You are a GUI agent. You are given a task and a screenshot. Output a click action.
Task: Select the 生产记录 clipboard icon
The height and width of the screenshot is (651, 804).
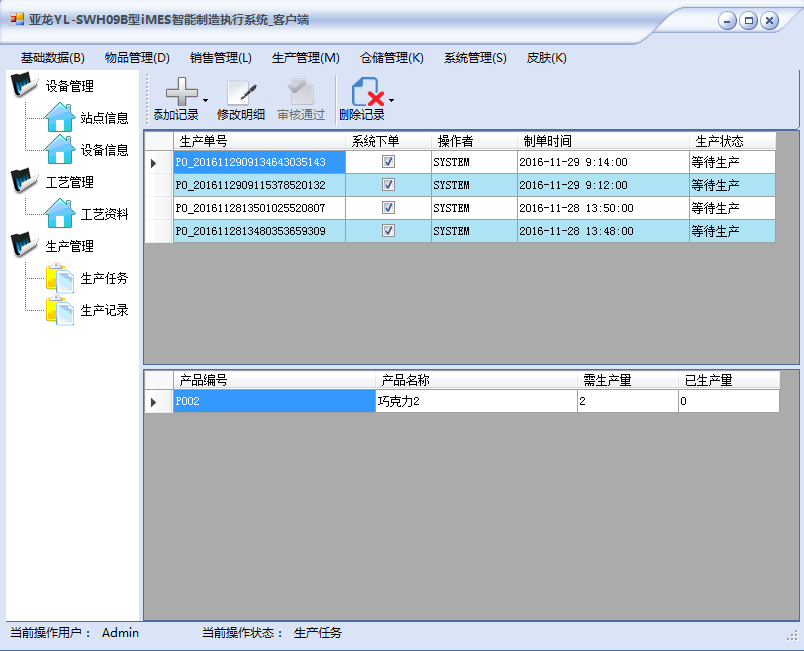[x=60, y=309]
